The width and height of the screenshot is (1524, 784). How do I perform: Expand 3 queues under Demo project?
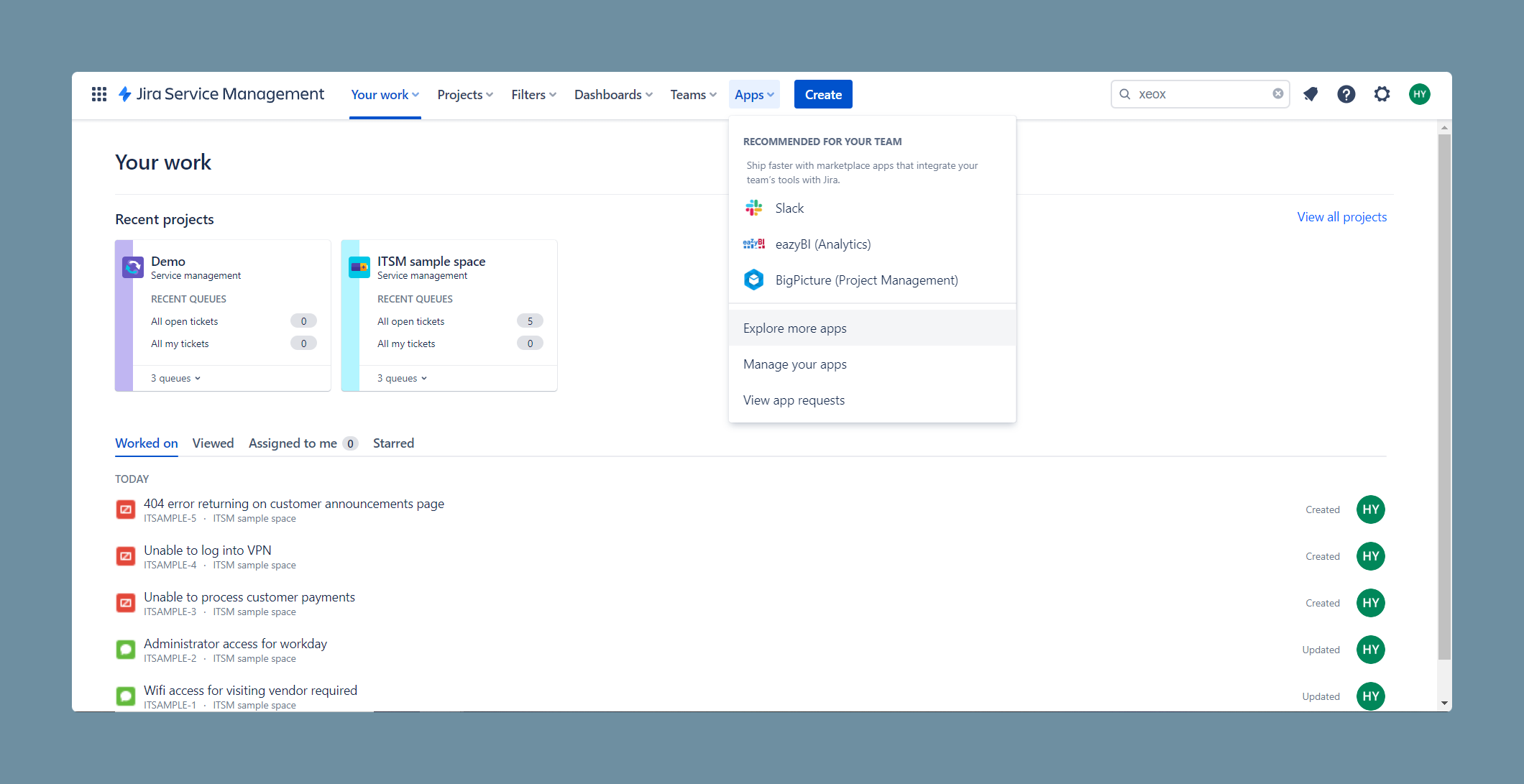click(175, 378)
